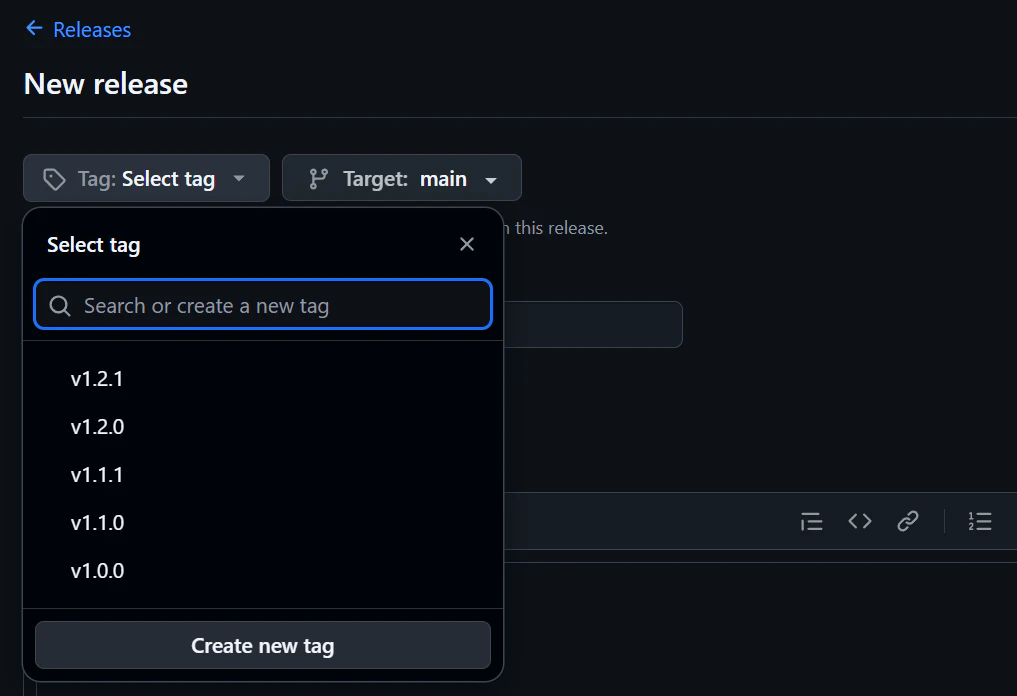Select tag v1.1.1
The height and width of the screenshot is (696, 1017).
pyautogui.click(x=263, y=475)
